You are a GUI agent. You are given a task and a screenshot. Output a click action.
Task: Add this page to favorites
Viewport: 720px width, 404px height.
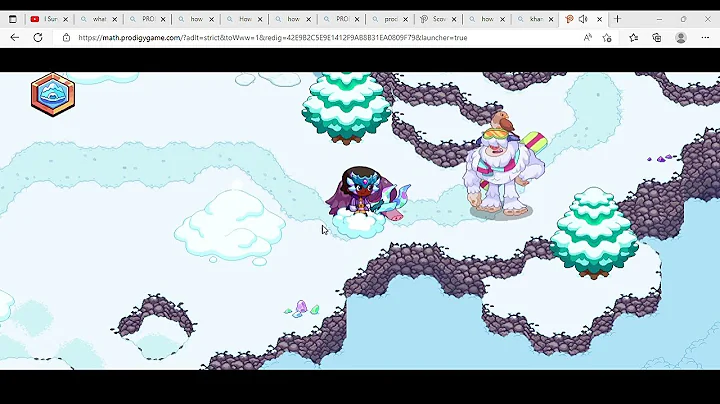point(607,38)
